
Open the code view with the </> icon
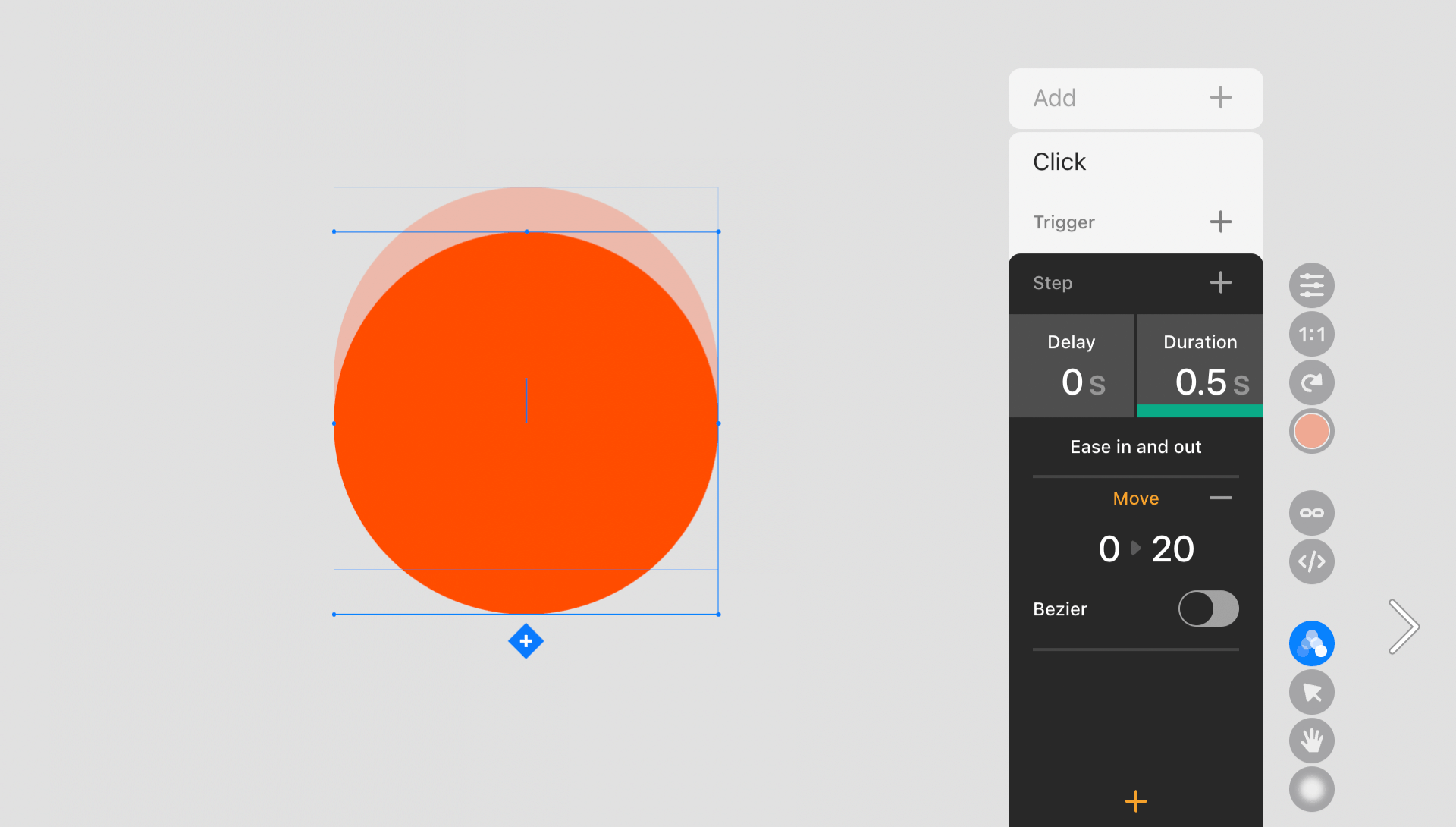tap(1311, 561)
